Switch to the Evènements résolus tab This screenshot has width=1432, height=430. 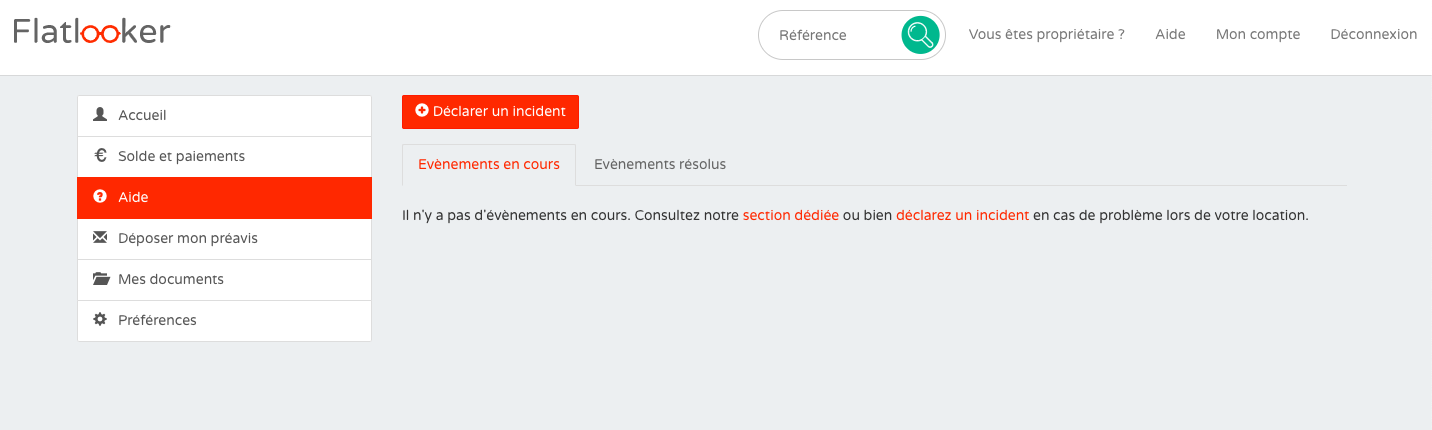(x=660, y=164)
